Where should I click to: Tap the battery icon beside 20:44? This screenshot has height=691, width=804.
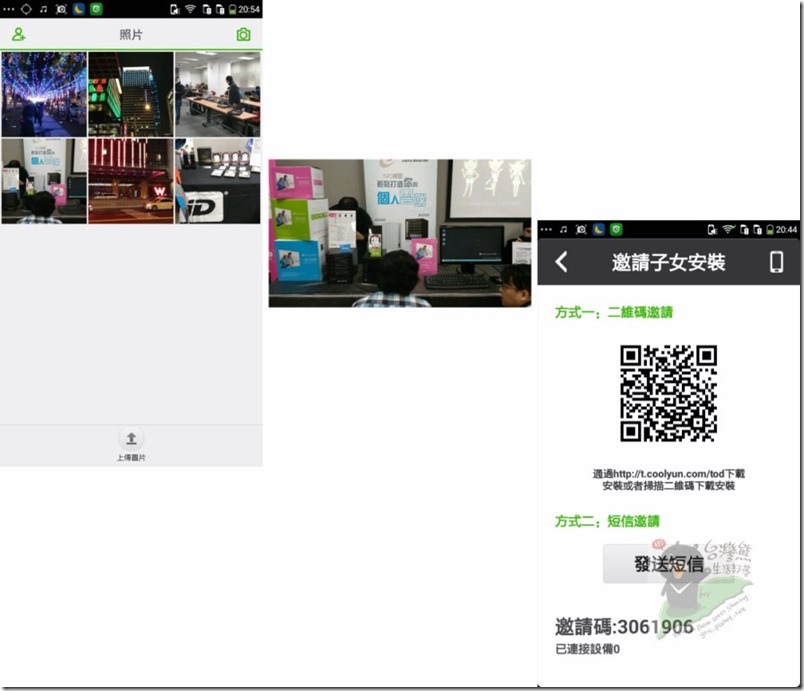point(770,230)
